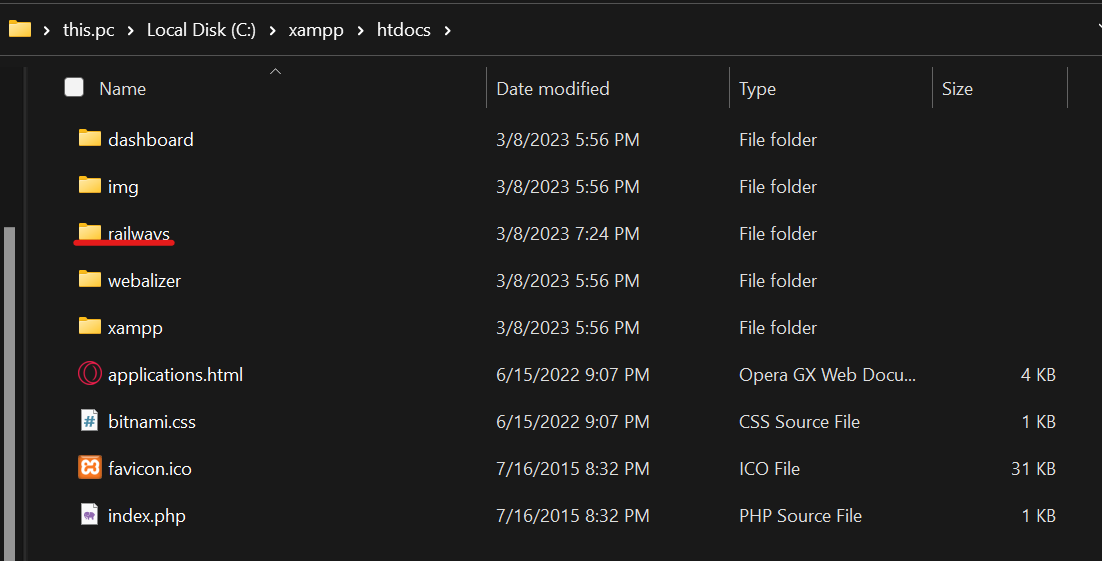The width and height of the screenshot is (1102, 561).
Task: Select the railways folder icon
Action: [89, 232]
